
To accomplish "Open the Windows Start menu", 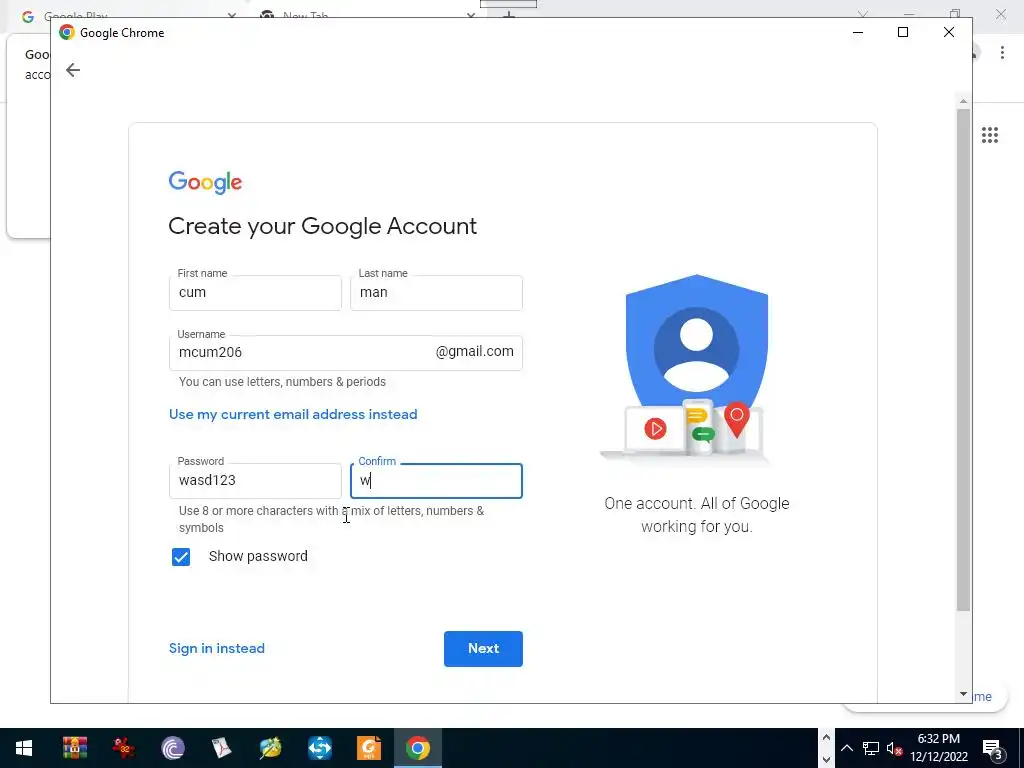I will (24, 748).
